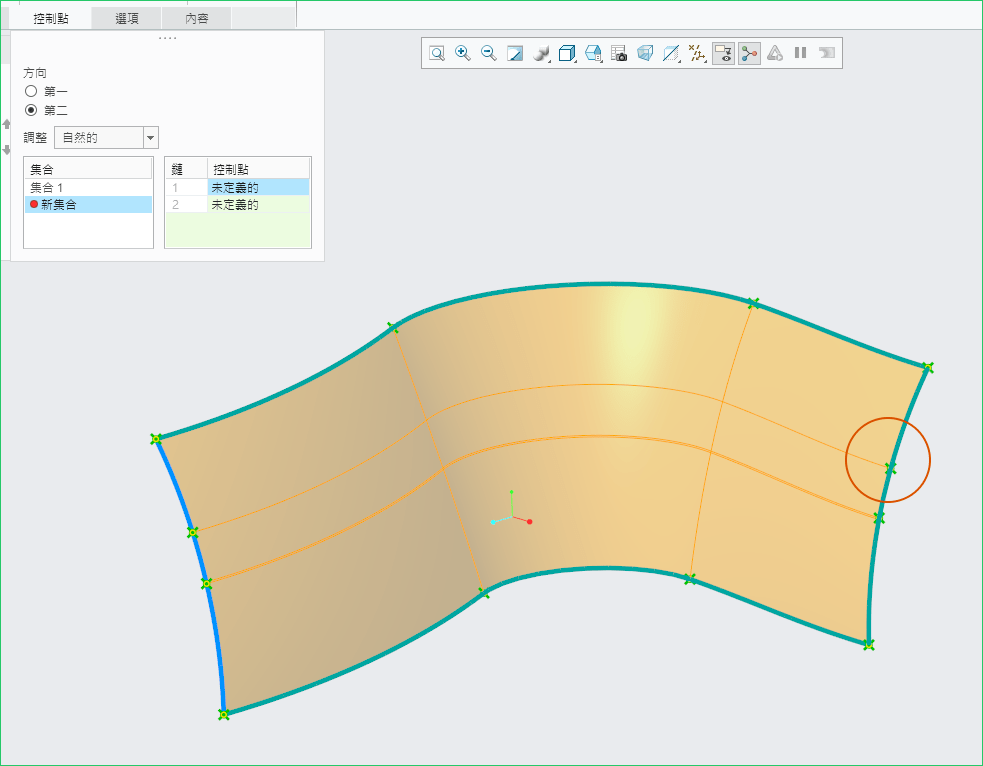Select the 第二 direction radio button
983x766 pixels.
click(31, 110)
